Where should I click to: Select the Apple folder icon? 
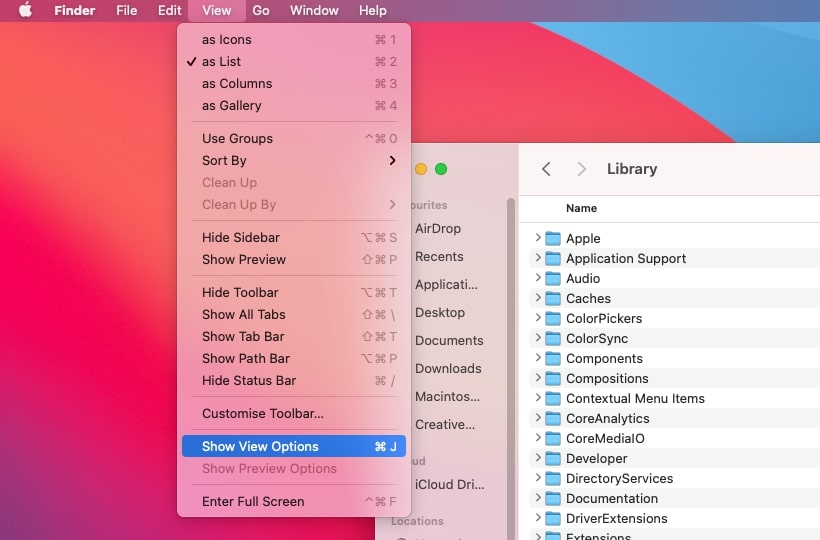(553, 238)
